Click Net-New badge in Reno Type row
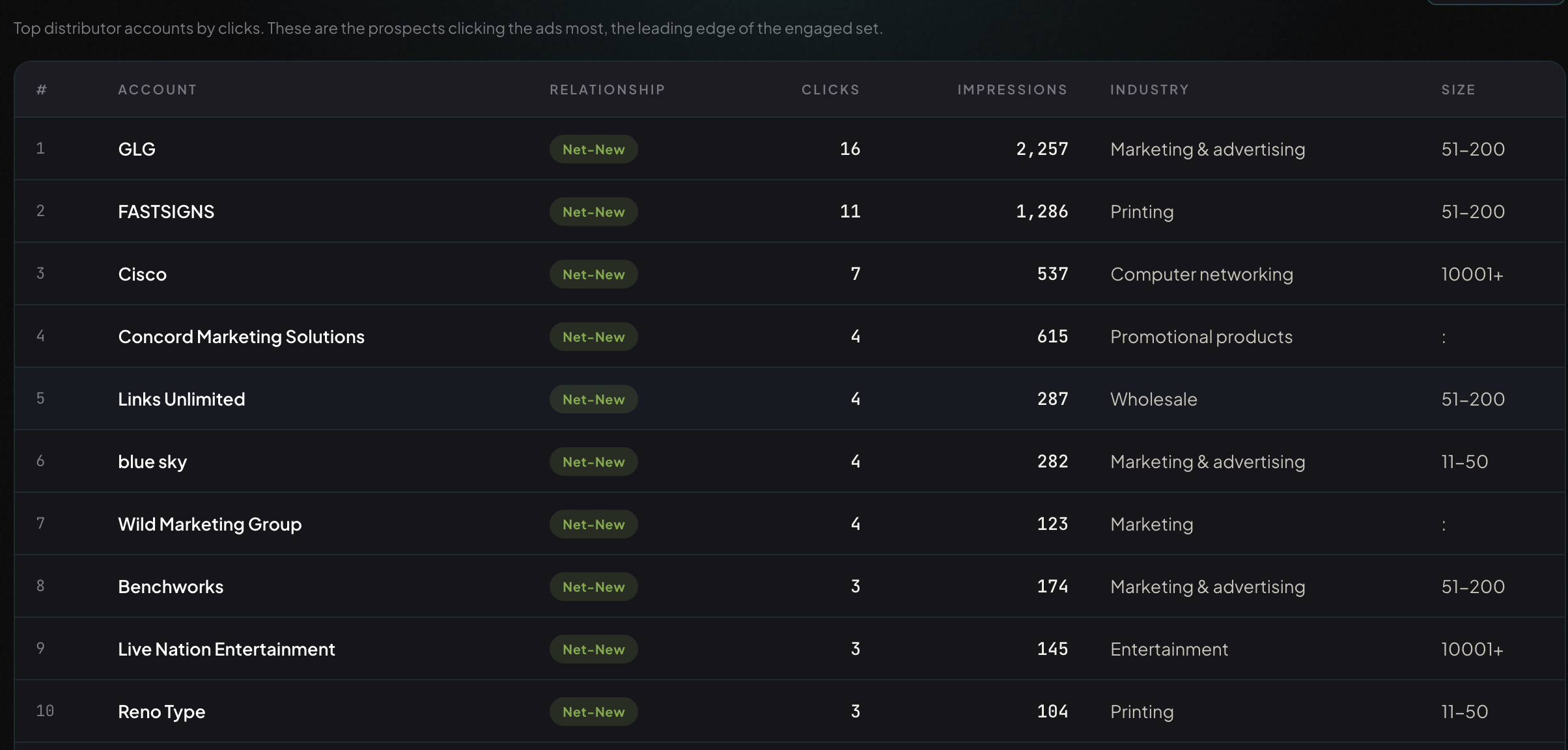This screenshot has height=750, width=1568. 594,712
